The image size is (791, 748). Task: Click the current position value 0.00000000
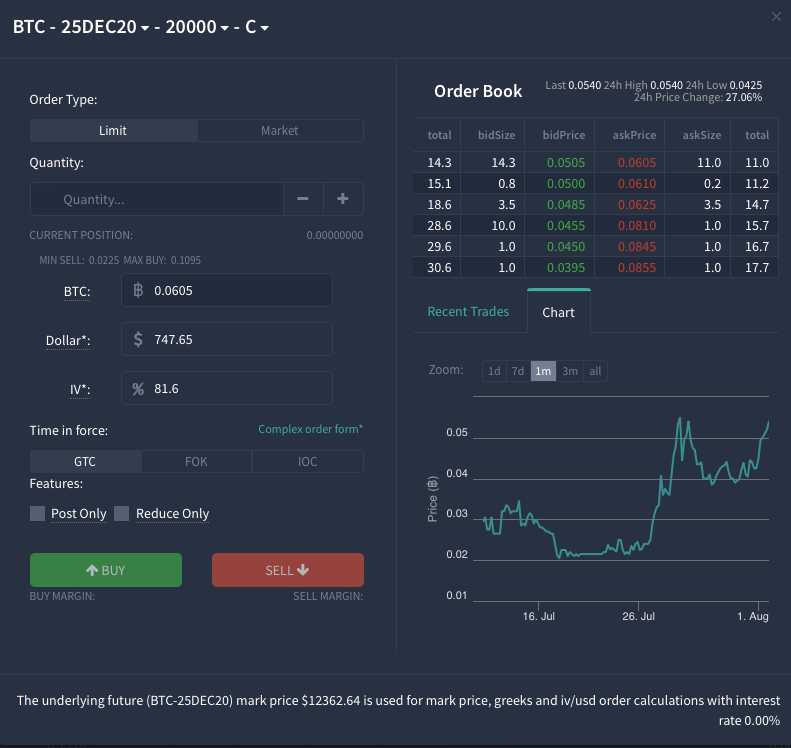tap(334, 236)
